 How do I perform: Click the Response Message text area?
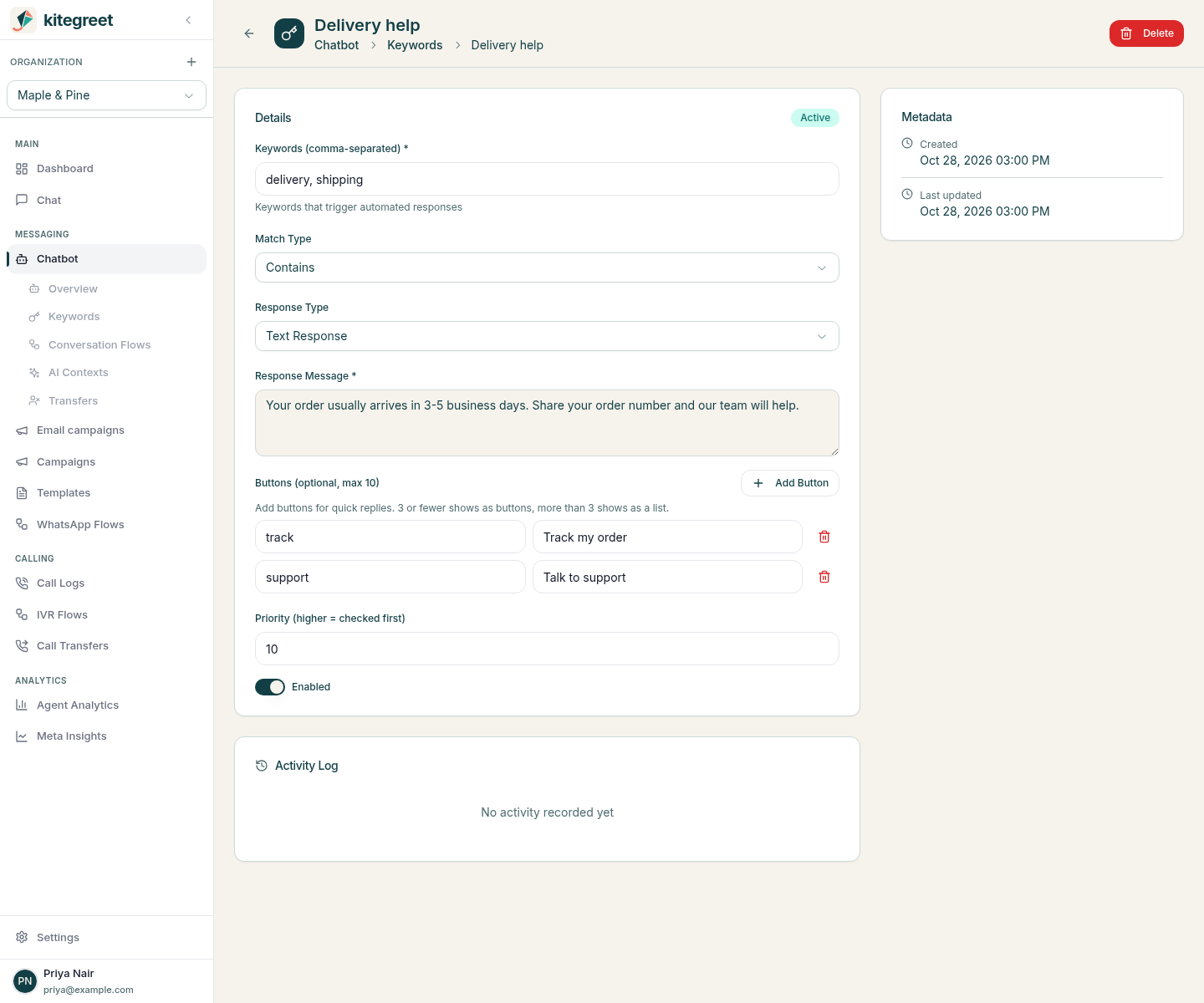(x=547, y=423)
